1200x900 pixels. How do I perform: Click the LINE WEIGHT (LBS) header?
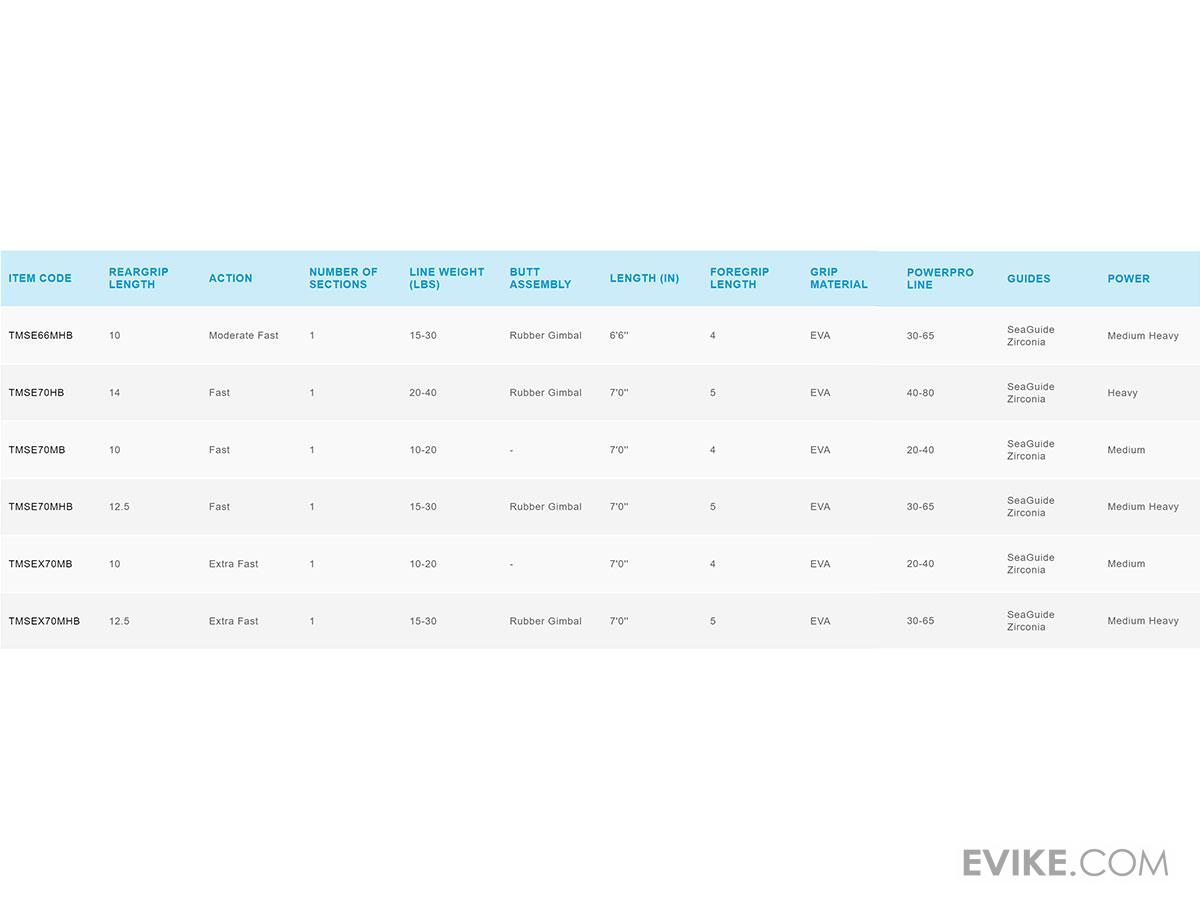point(446,278)
